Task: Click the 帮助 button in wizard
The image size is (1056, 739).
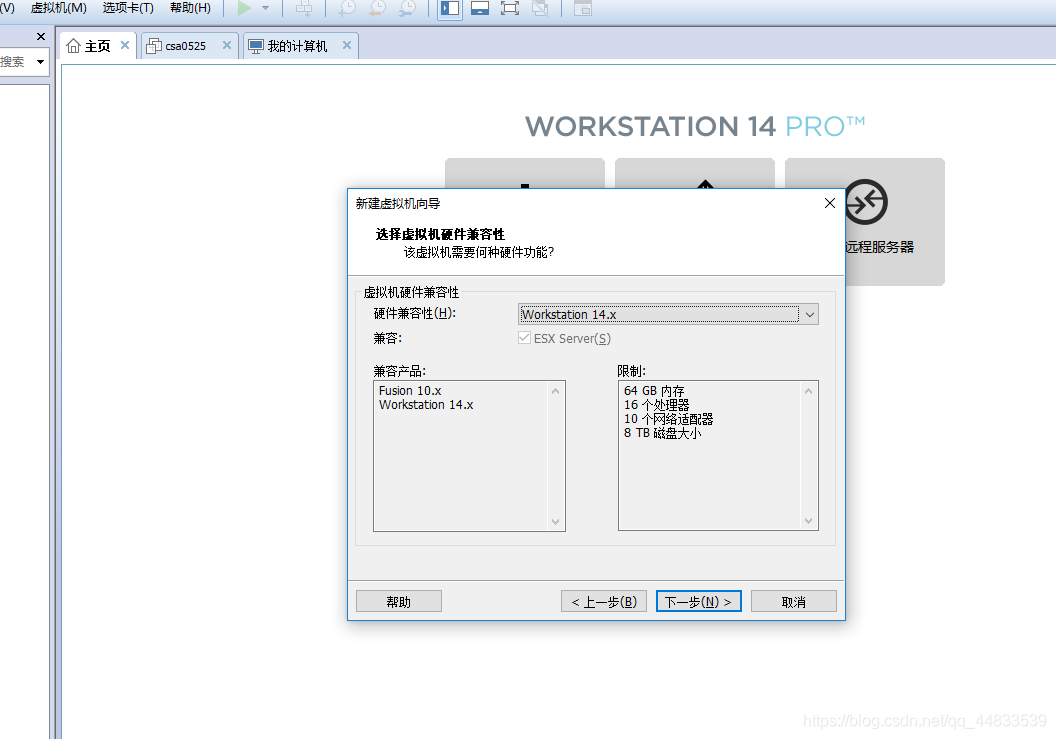Action: 399,602
